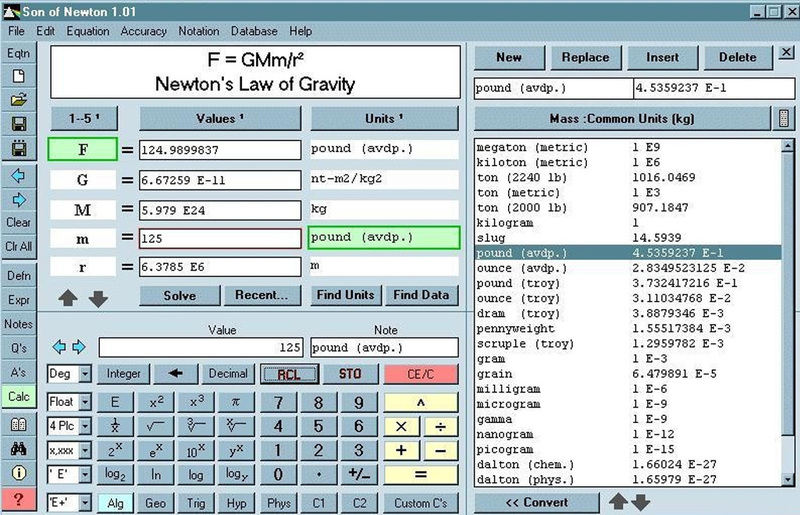Click the RCL recall key

point(289,374)
